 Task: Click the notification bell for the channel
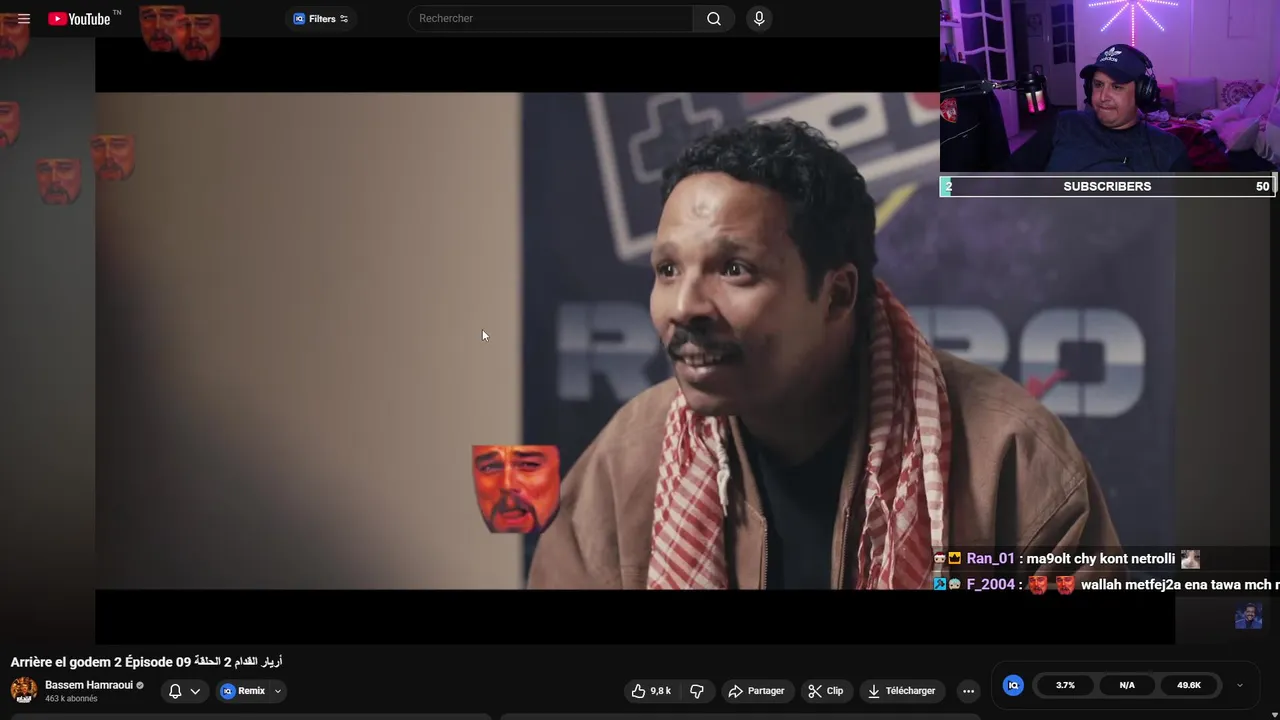point(175,691)
